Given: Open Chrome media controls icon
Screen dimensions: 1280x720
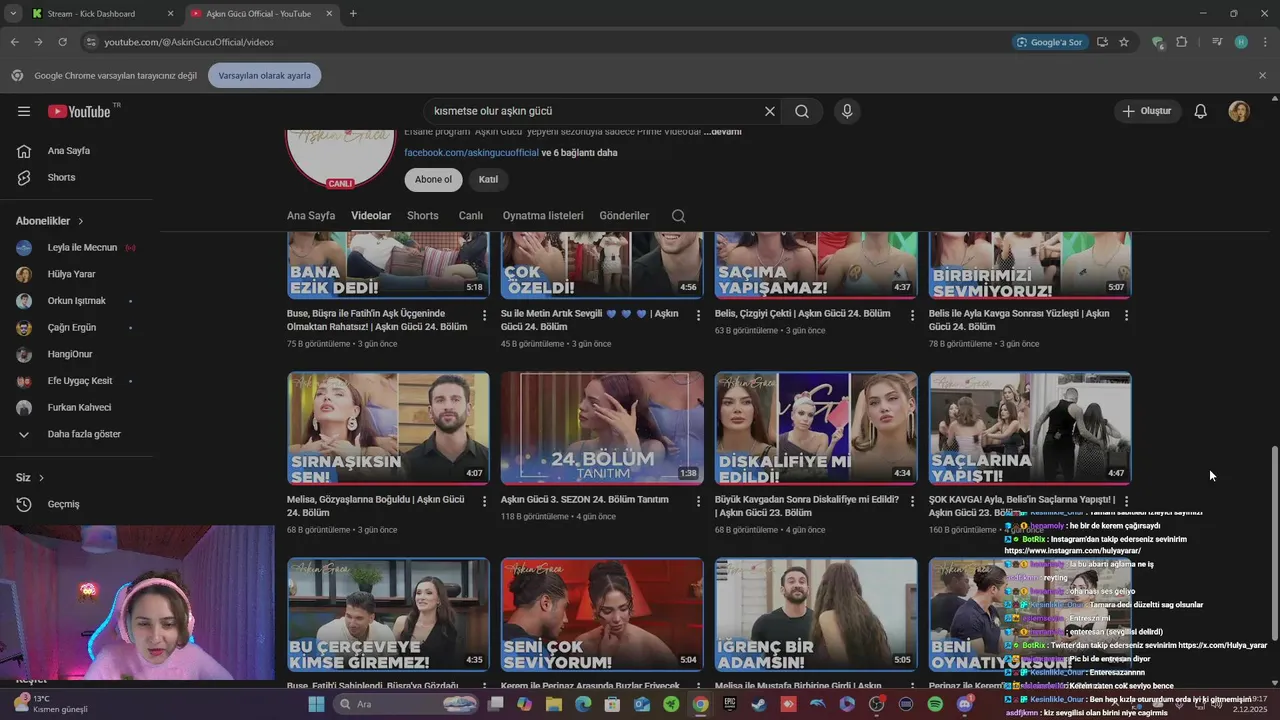Looking at the screenshot, I should pos(1217,42).
